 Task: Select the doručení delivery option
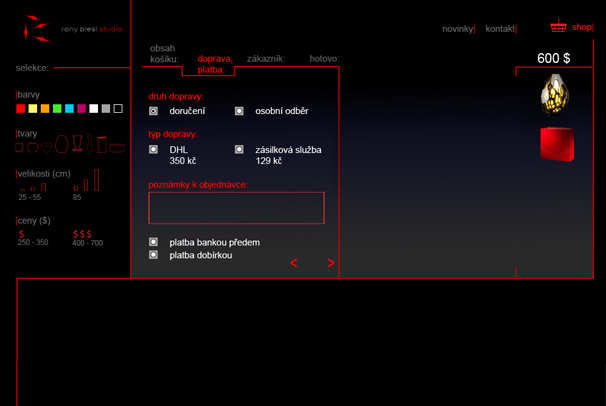pyautogui.click(x=154, y=110)
